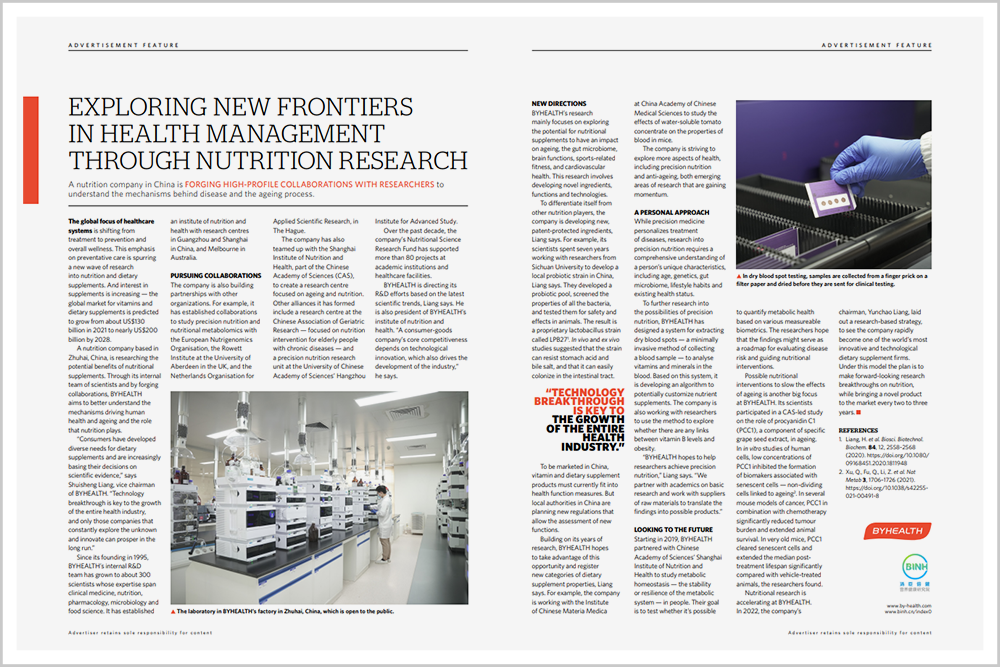The height and width of the screenshot is (667, 1000).
Task: Click headline line 'THROUGH NUTRITION RESEARCH'
Action: coord(268,161)
